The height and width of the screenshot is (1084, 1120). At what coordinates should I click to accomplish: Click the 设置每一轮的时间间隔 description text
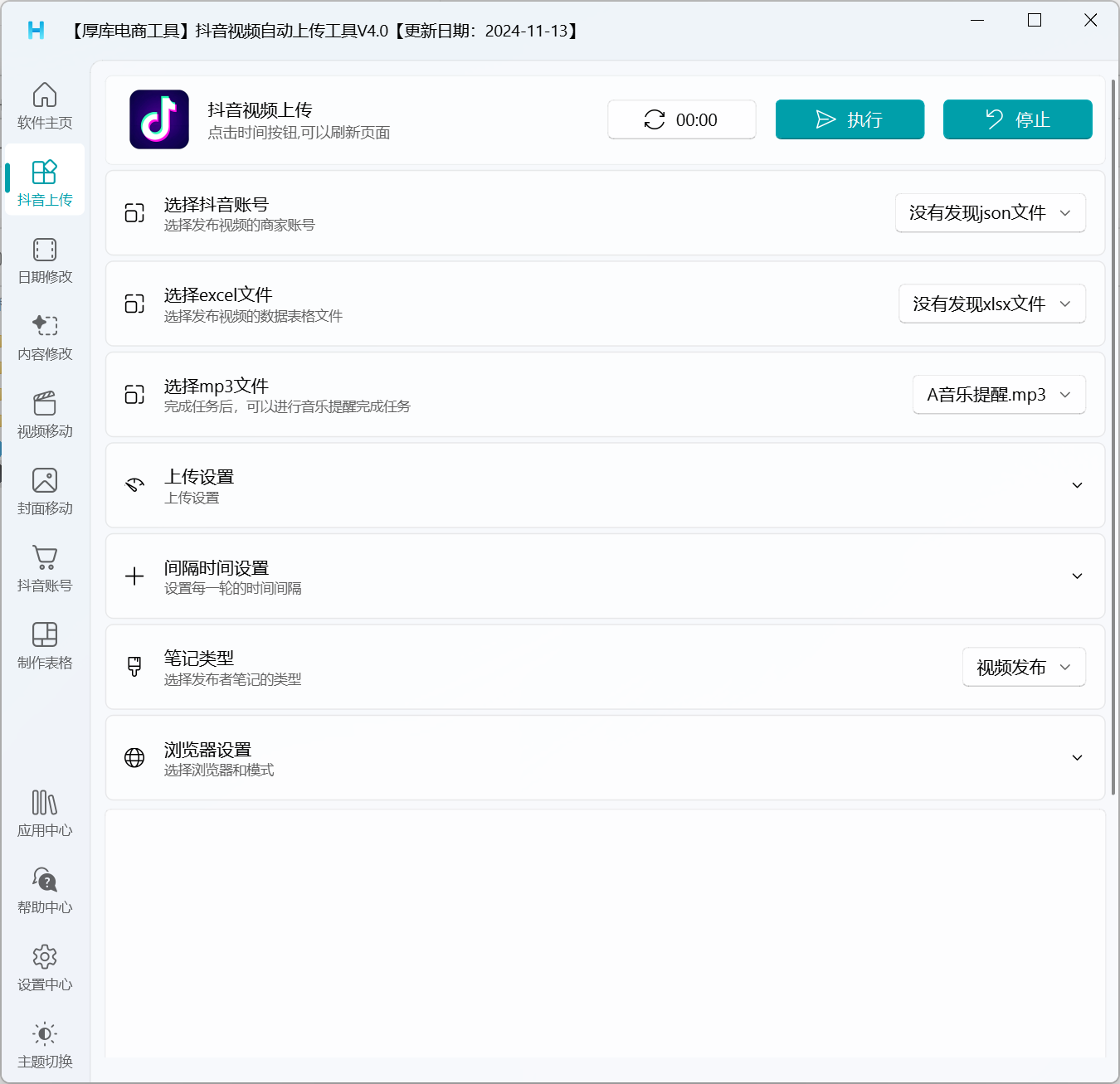233,589
